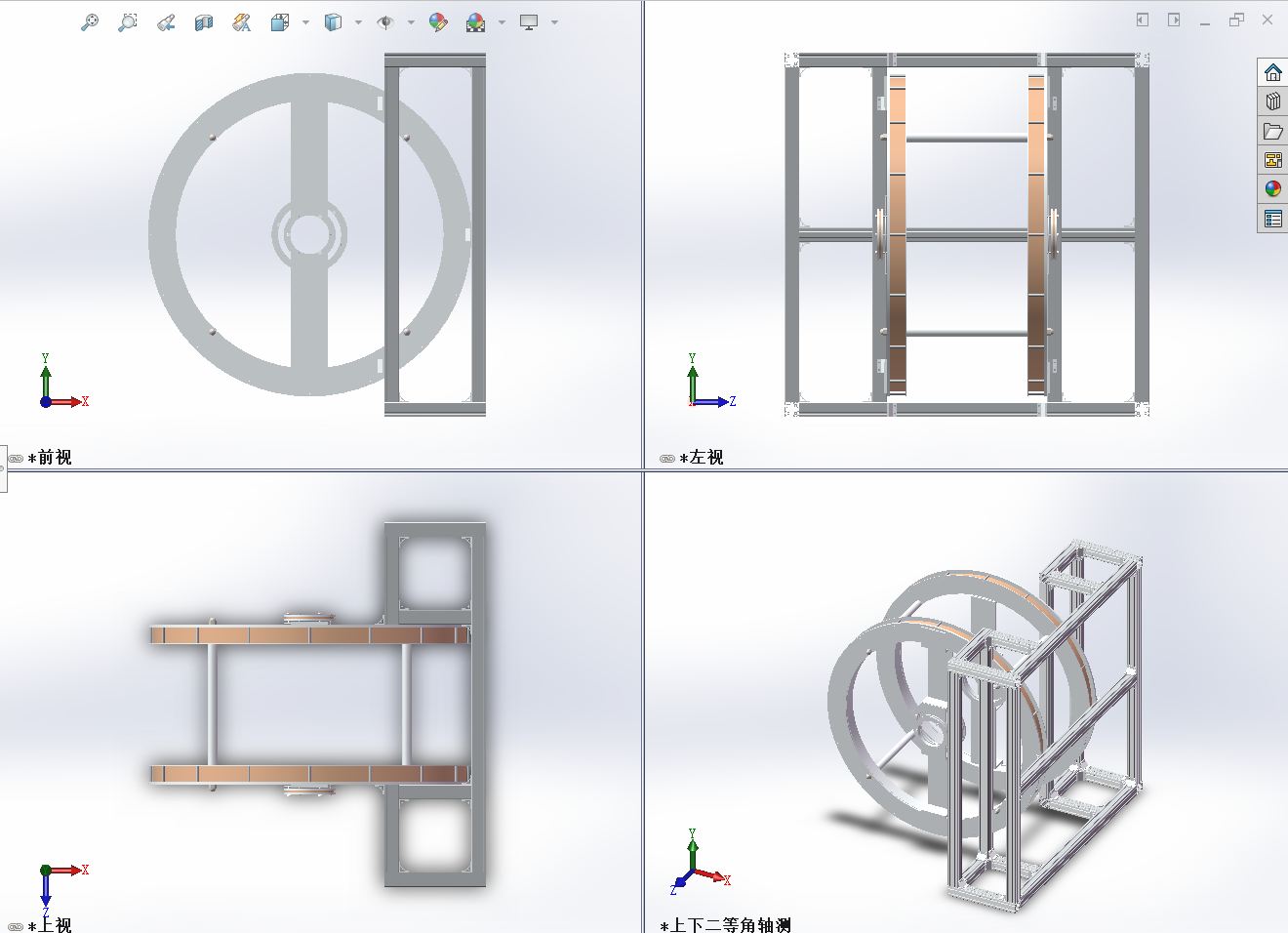
Task: Click the 左视 view name label
Action: (x=706, y=458)
